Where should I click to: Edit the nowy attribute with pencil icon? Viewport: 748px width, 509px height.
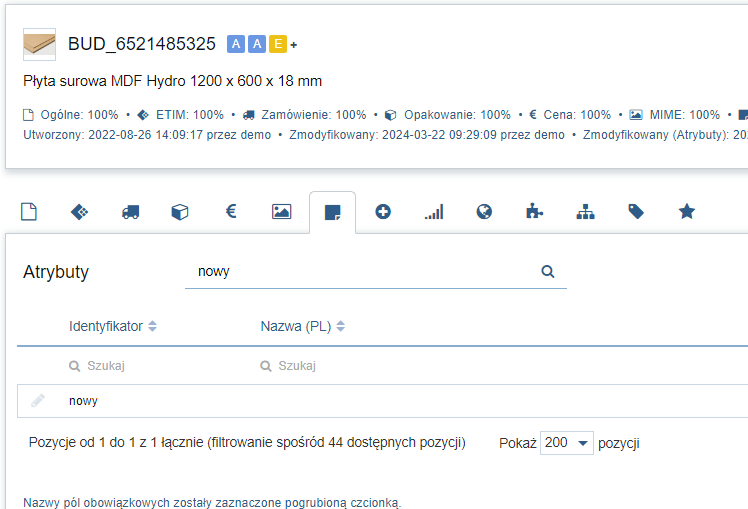[38, 401]
